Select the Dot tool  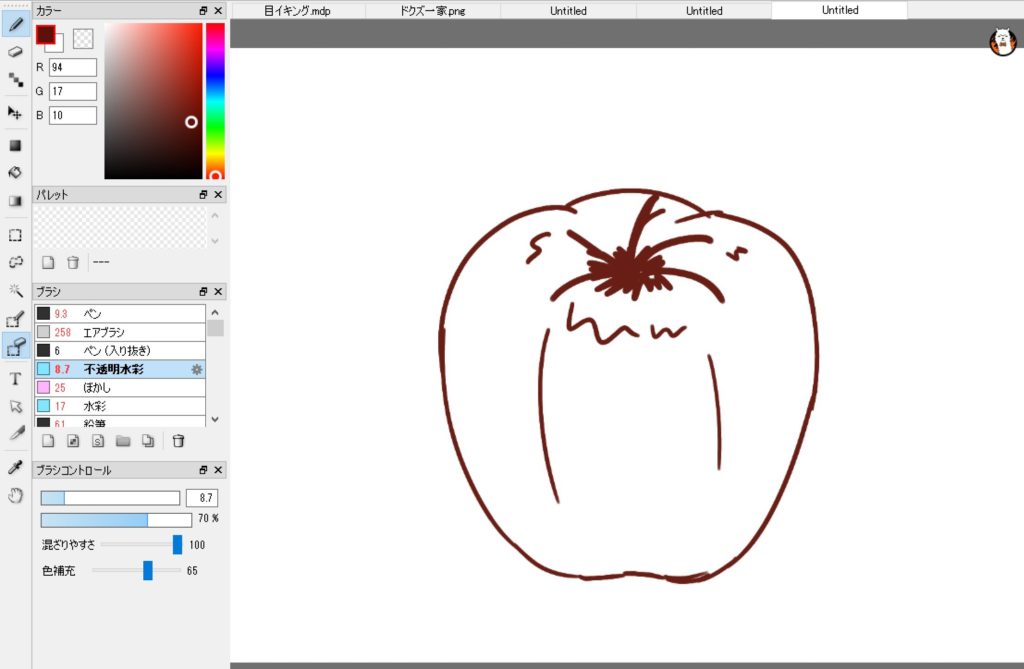pyautogui.click(x=15, y=79)
